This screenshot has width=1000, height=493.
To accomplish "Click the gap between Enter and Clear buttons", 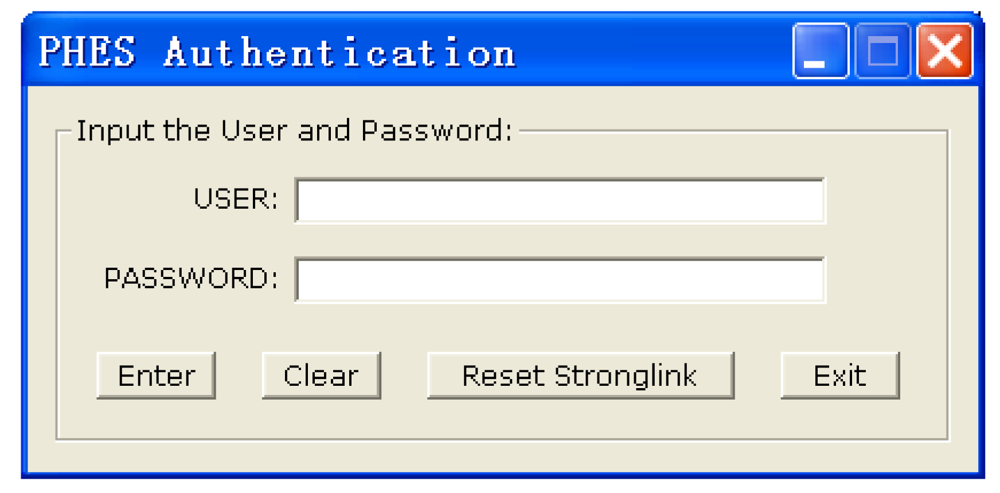I will pos(239,376).
